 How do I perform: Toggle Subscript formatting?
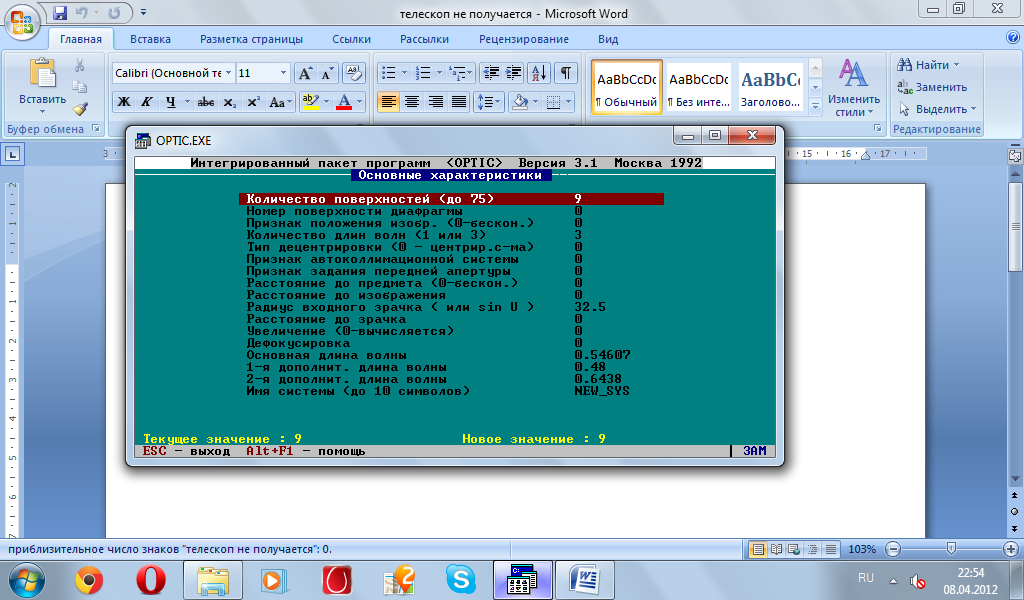(x=229, y=102)
